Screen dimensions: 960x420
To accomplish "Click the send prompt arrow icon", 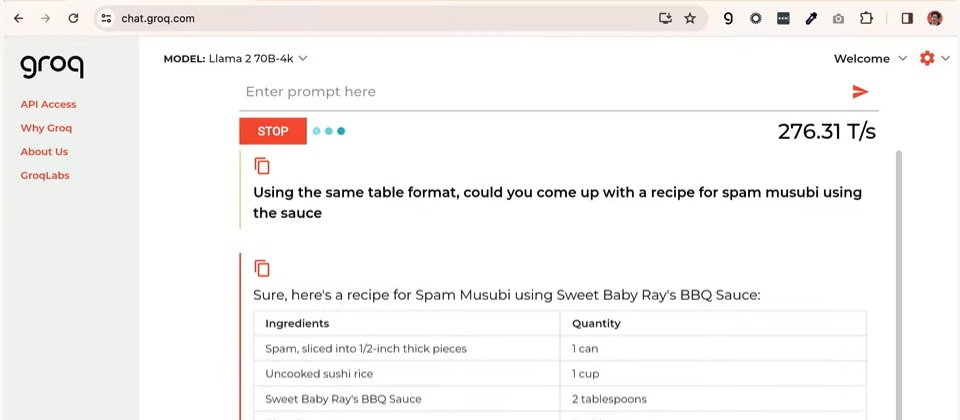I will pyautogui.click(x=860, y=92).
